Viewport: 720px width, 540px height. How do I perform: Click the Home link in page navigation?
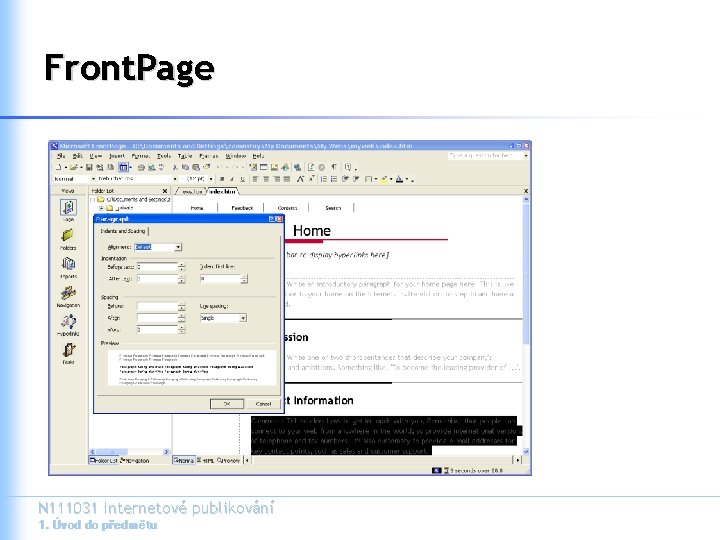pos(197,208)
